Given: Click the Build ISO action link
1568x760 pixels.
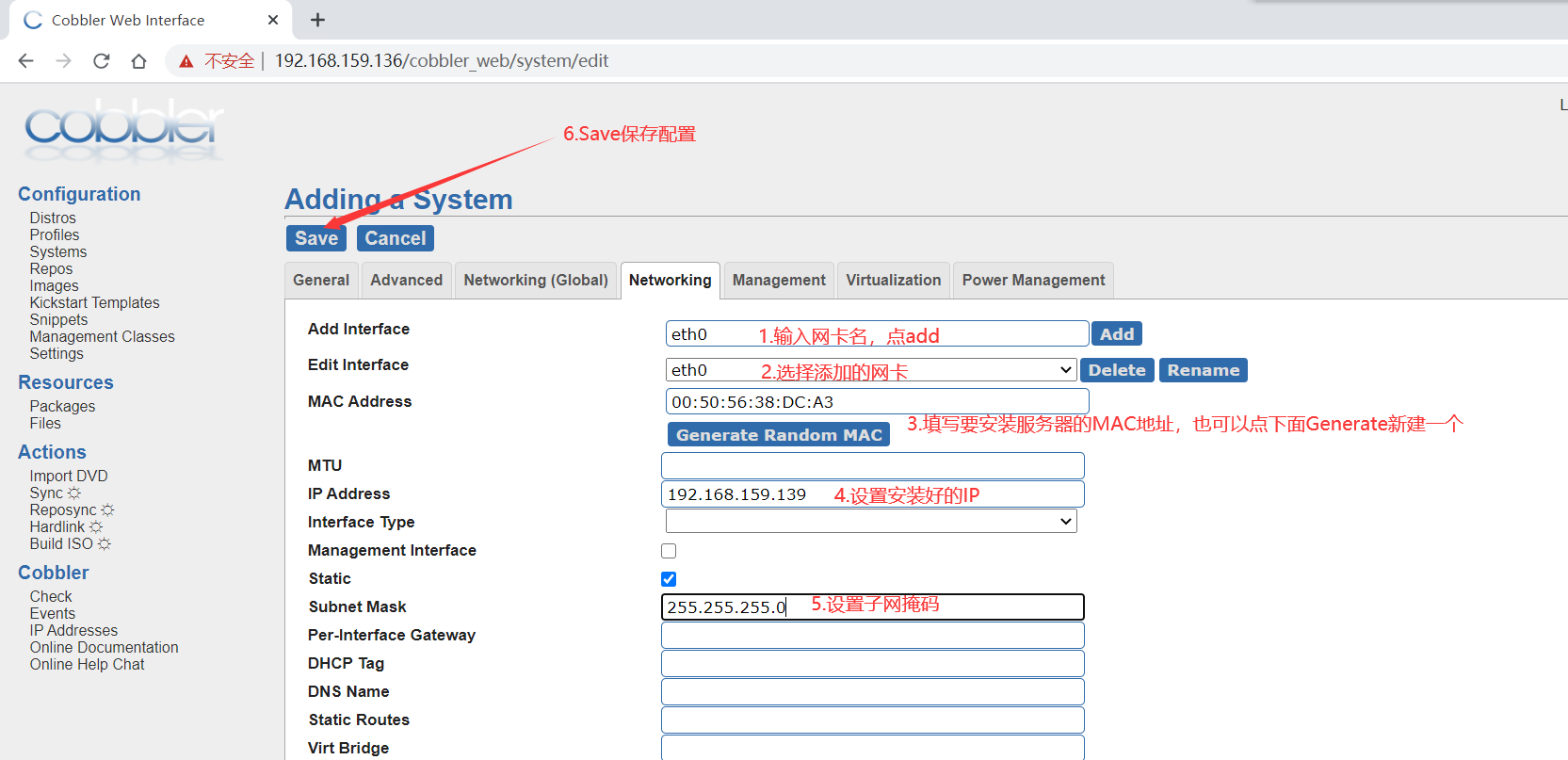Looking at the screenshot, I should click(x=61, y=544).
